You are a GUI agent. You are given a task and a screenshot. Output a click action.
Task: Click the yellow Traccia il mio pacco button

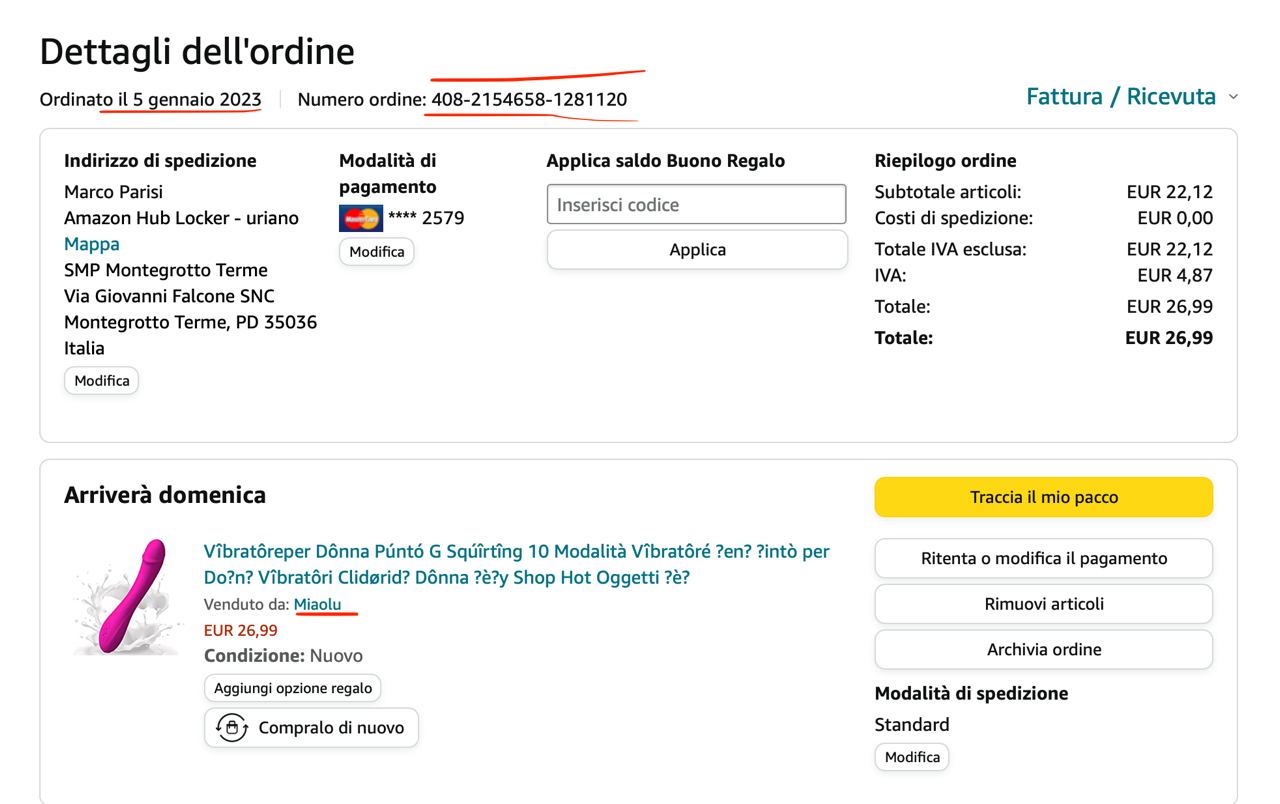[x=1043, y=497]
